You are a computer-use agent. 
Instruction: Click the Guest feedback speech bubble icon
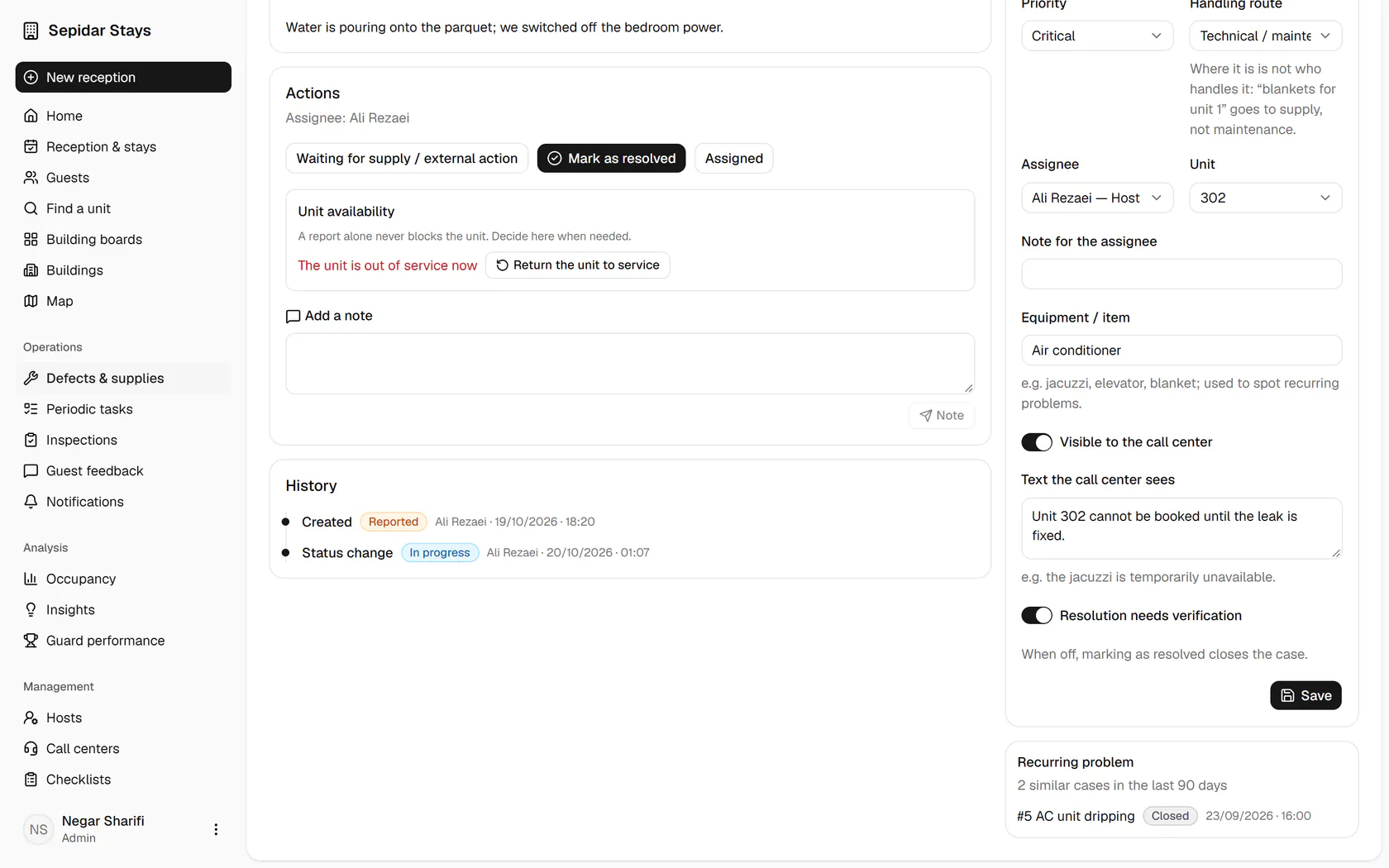31,470
